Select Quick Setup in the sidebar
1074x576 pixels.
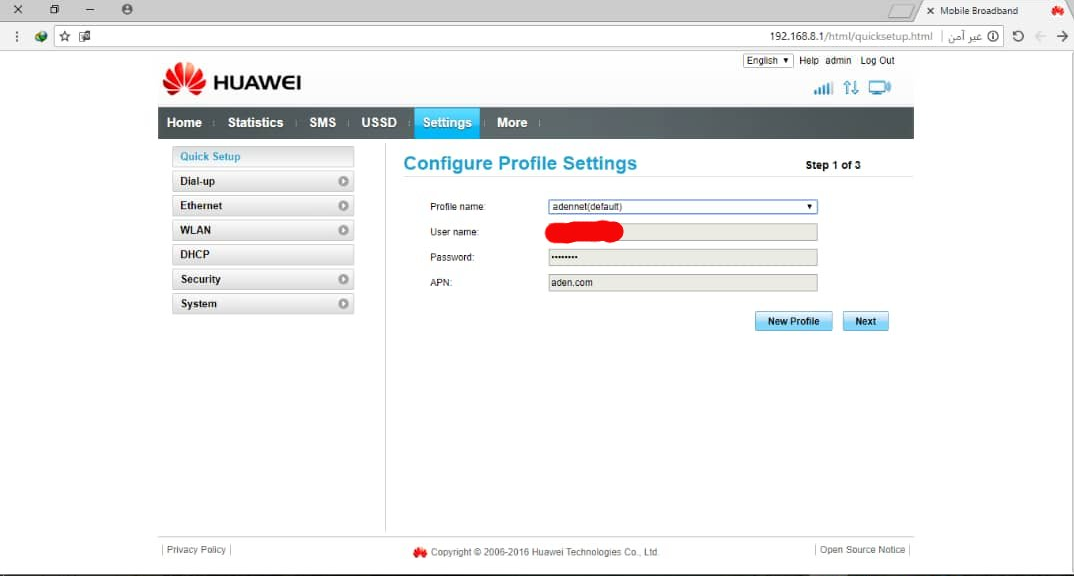[263, 157]
